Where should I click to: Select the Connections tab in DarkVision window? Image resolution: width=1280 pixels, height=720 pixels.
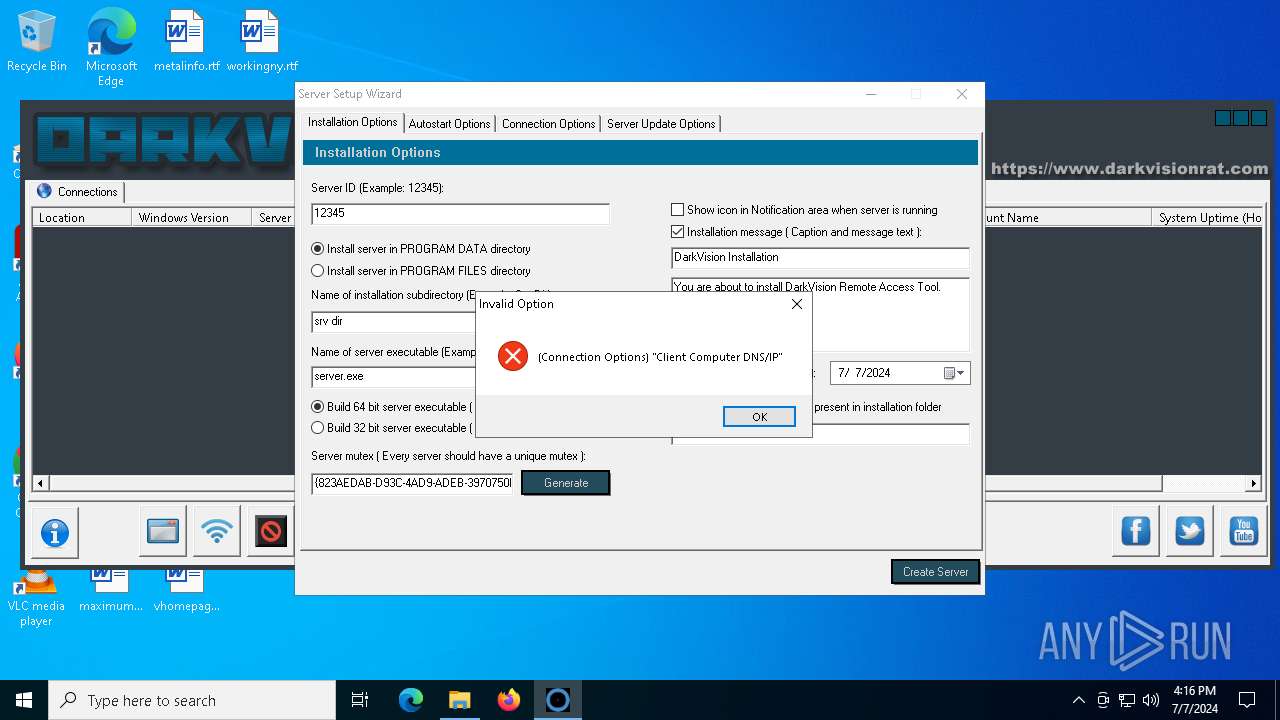pos(77,191)
